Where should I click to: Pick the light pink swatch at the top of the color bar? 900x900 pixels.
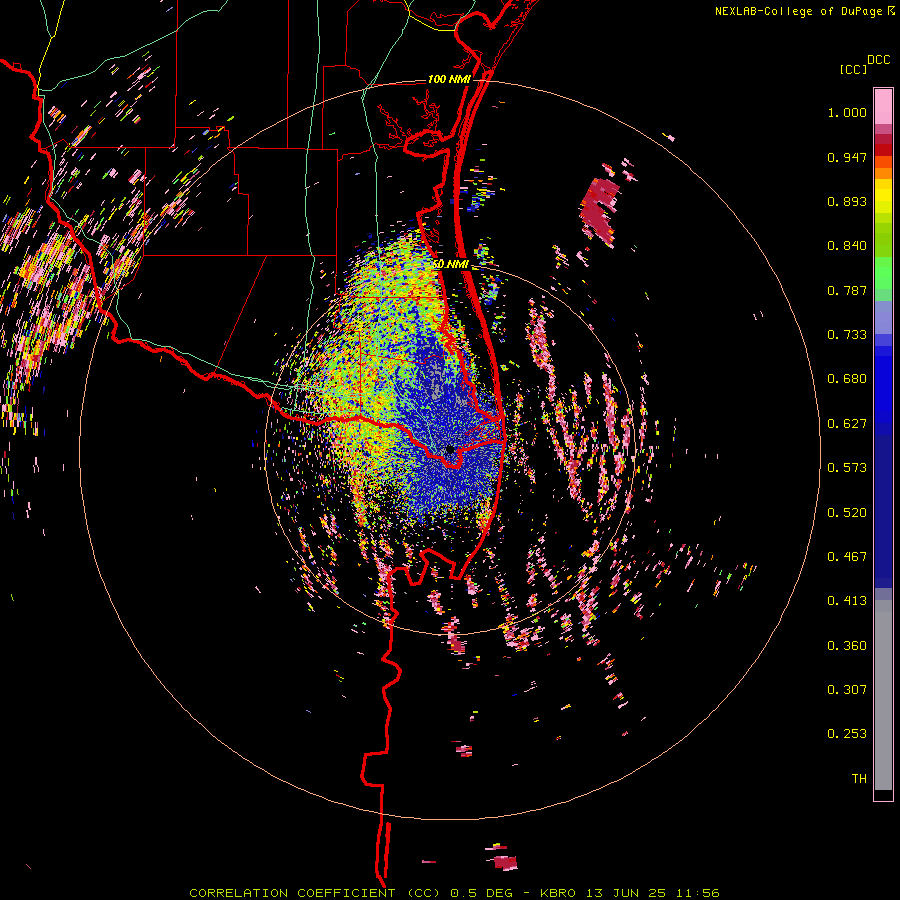click(x=883, y=106)
